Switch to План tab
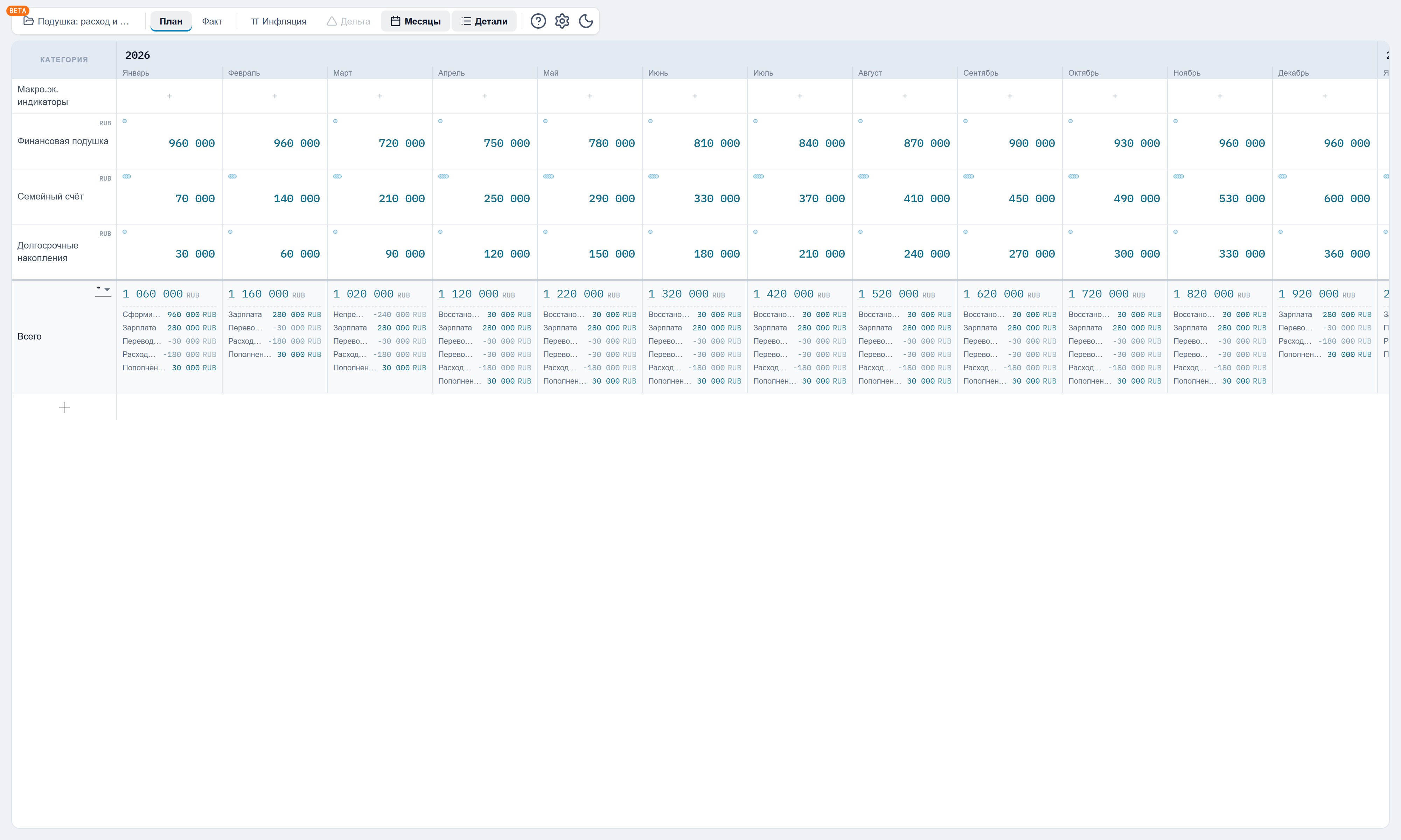The height and width of the screenshot is (840, 1401). (171, 21)
